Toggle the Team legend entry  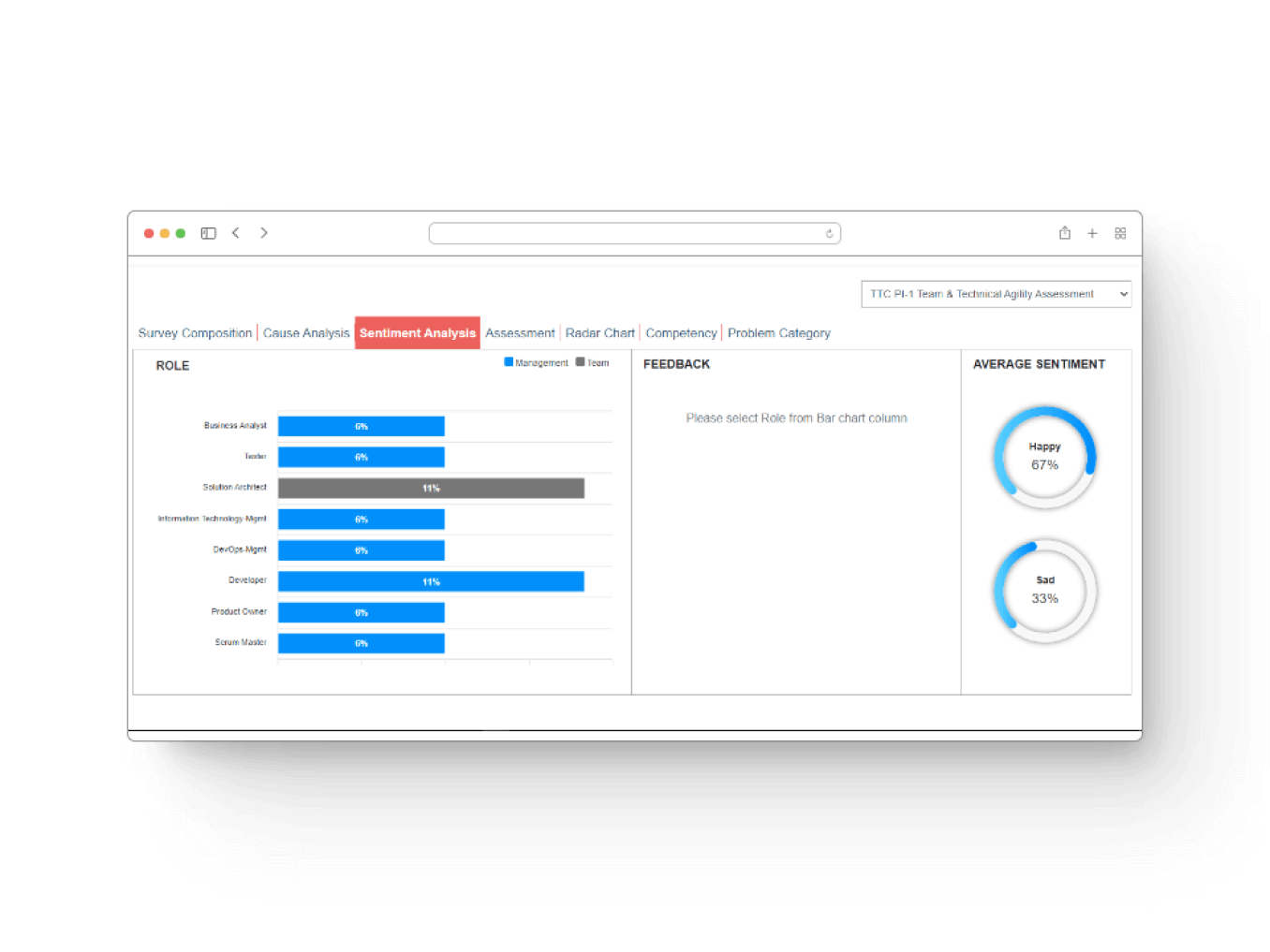pos(592,362)
